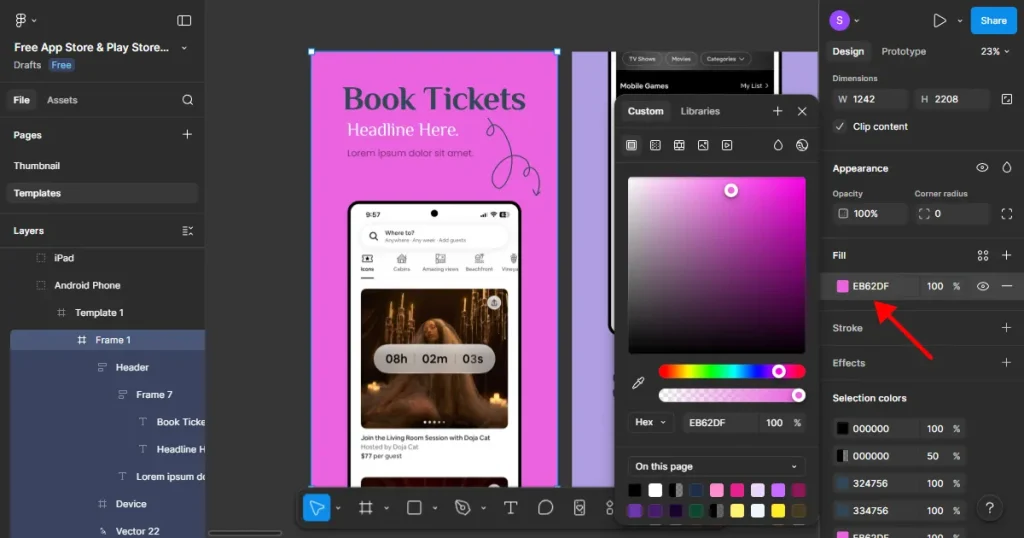The image size is (1024, 538).
Task: Open the Figma main menu logo
Action: coord(21,20)
